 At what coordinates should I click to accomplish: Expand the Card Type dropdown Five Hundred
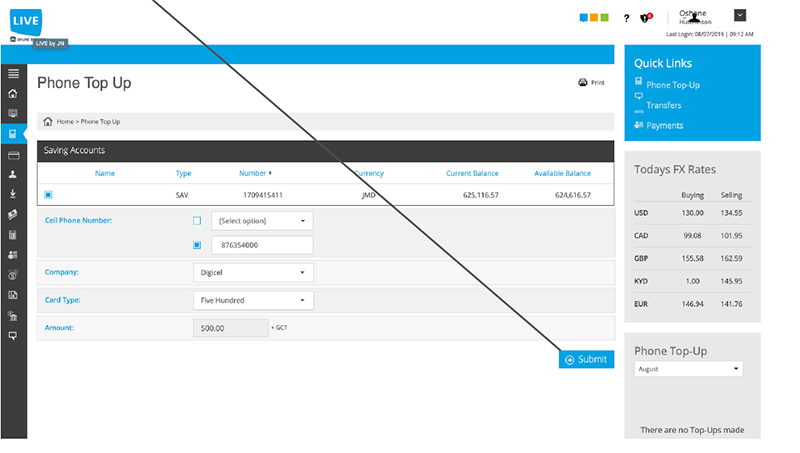pyautogui.click(x=253, y=300)
